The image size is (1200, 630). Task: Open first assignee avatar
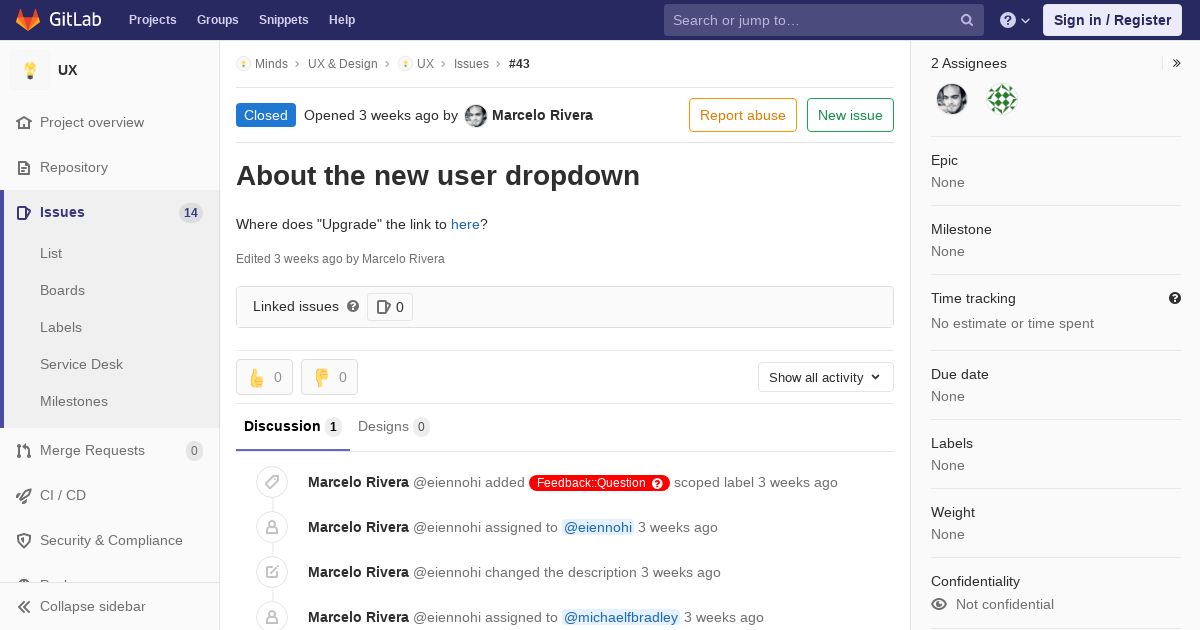(952, 99)
